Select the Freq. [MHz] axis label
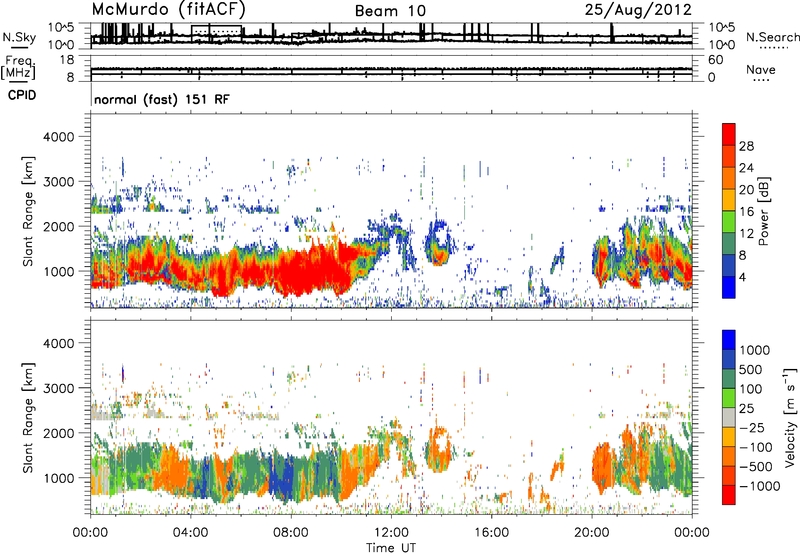This screenshot has height=554, width=800. [x=18, y=68]
